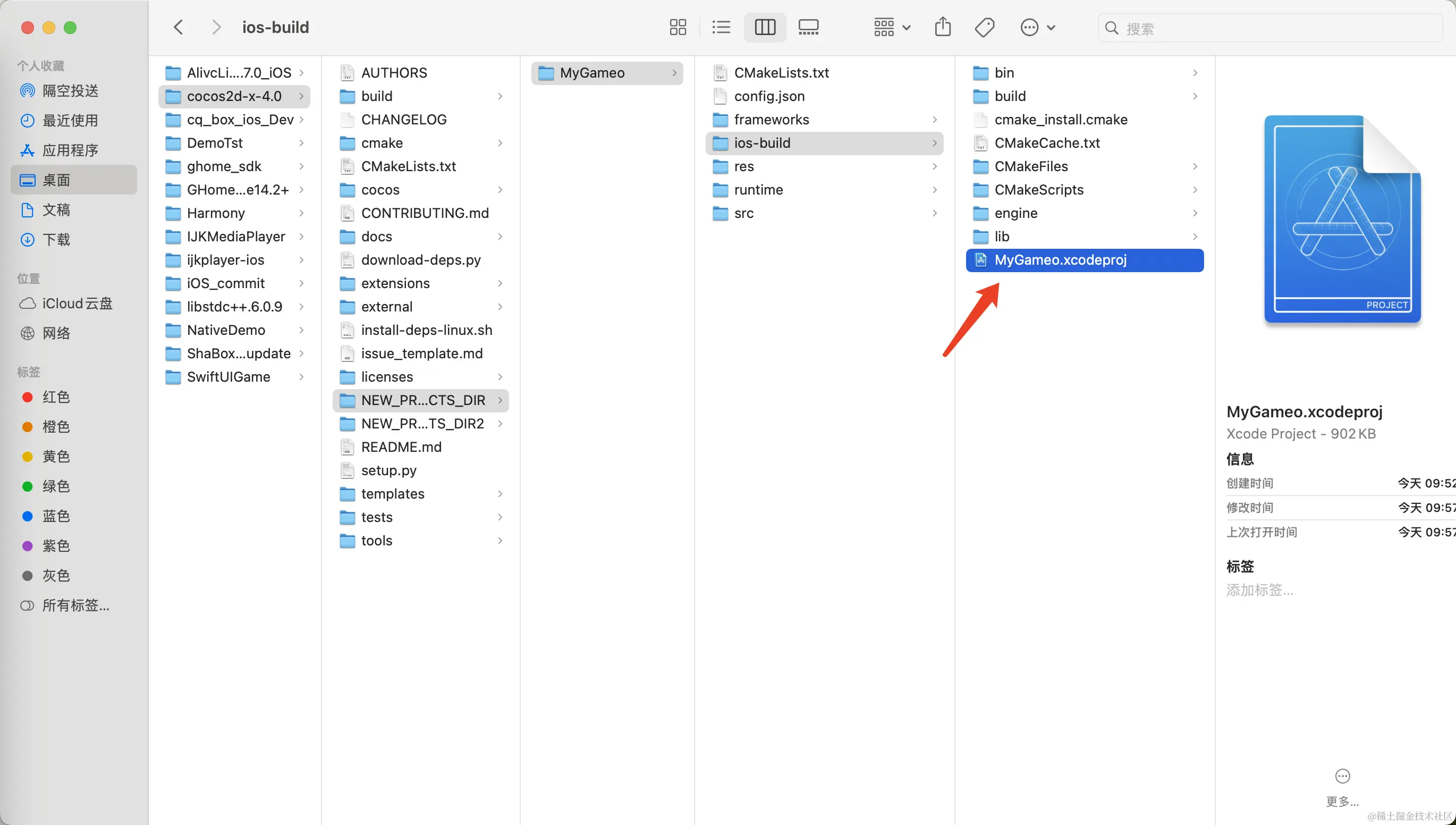
Task: Open 所有标签… in the sidebar
Action: [75, 605]
